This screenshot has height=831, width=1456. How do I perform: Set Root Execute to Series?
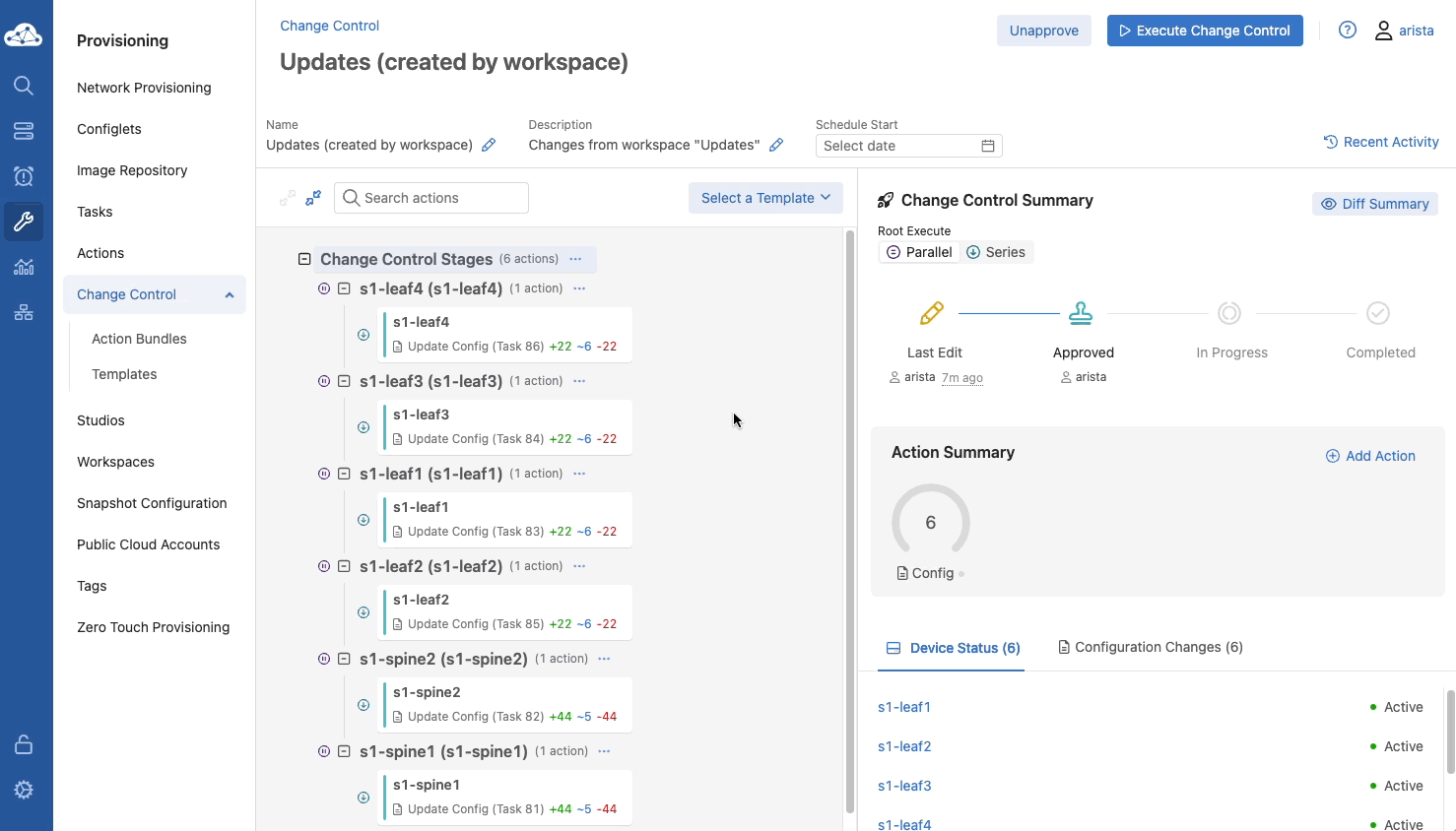coord(996,252)
